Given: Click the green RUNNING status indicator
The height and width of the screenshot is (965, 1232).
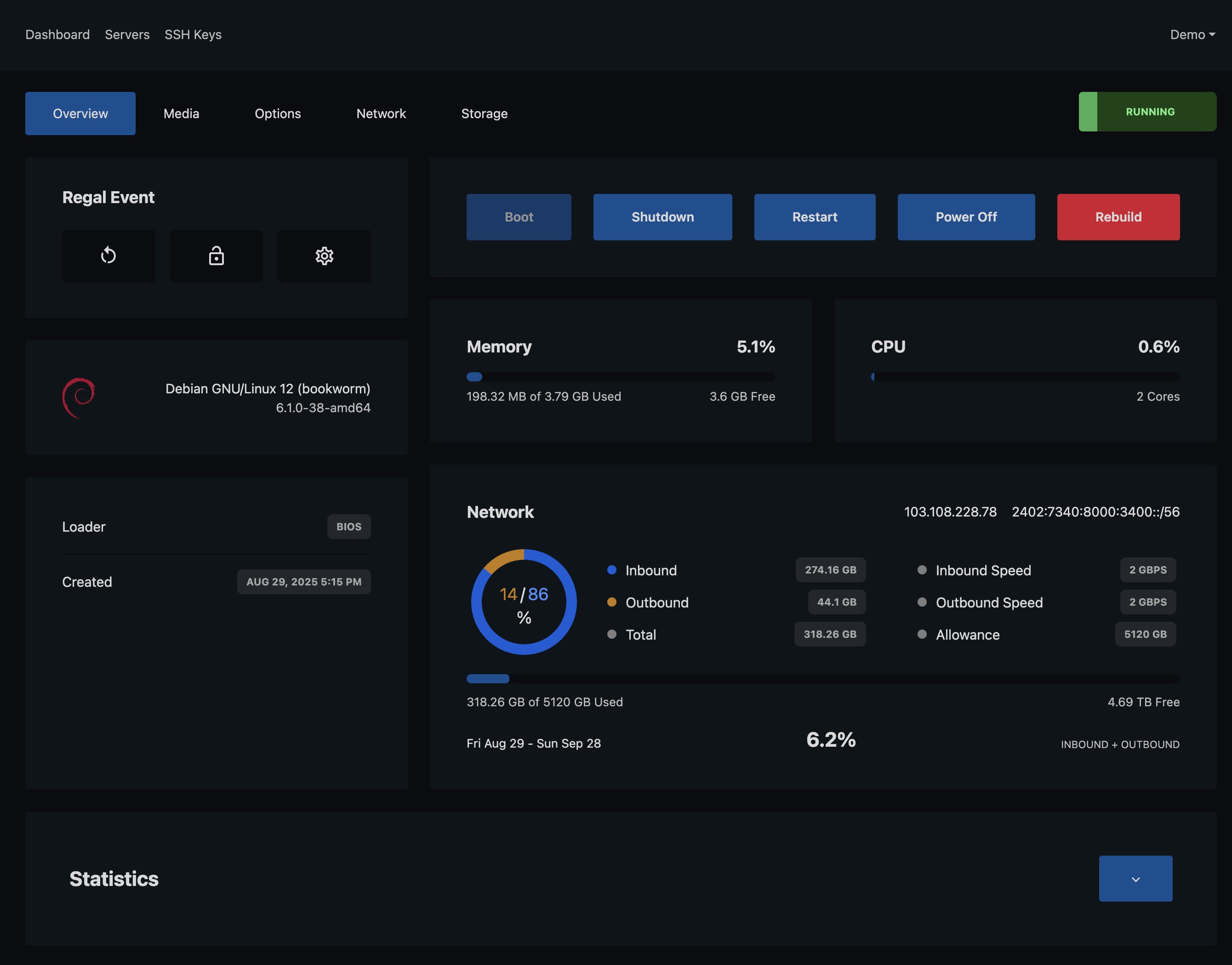Looking at the screenshot, I should click(x=1147, y=112).
